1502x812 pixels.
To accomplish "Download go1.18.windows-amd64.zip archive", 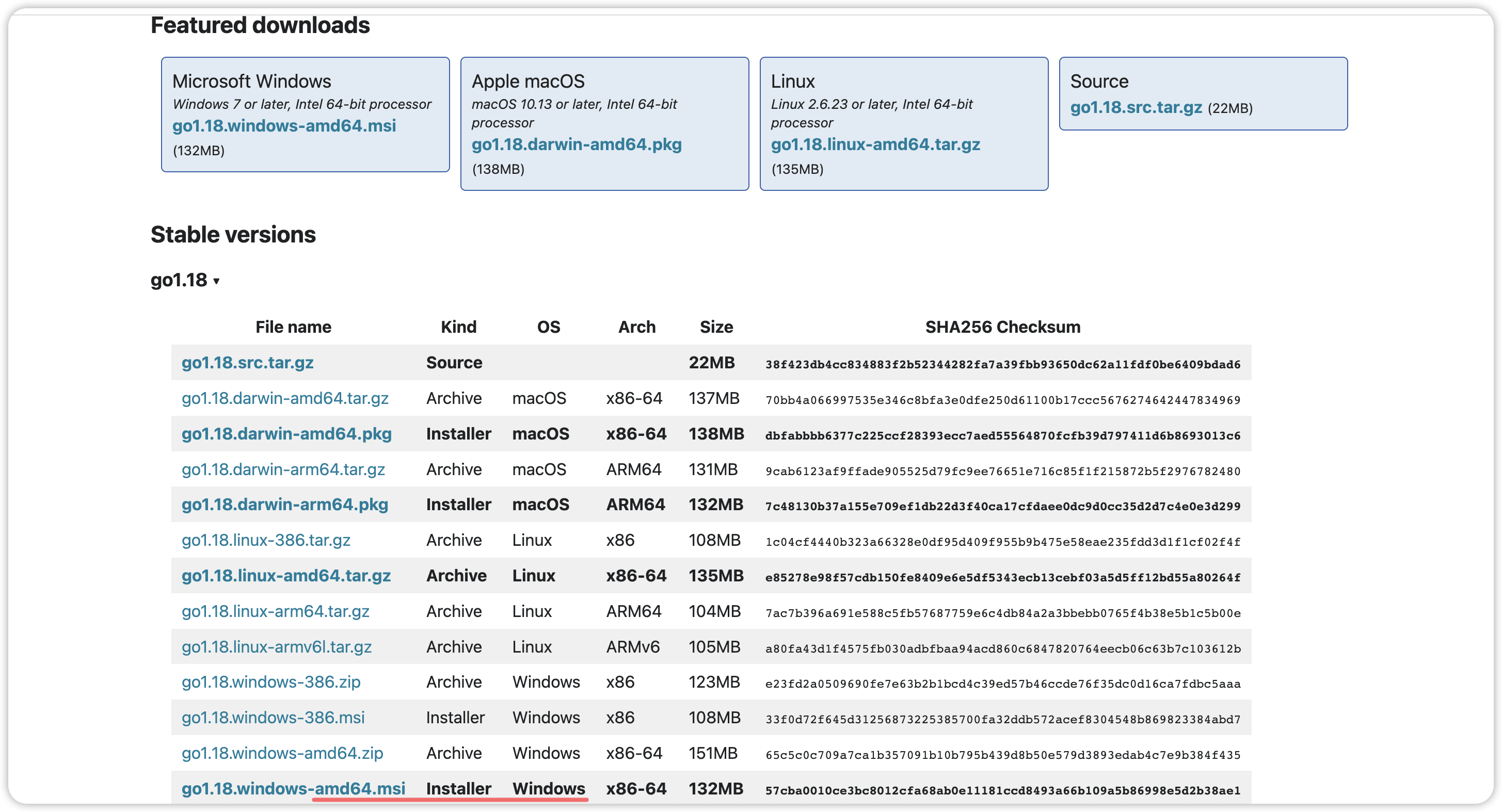I will 282,753.
